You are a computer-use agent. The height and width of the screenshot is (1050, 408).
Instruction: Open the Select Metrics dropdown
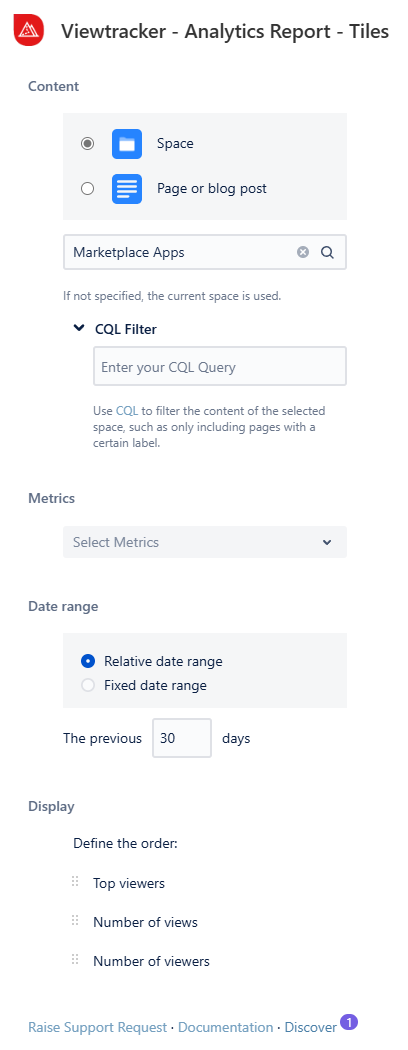[x=205, y=542]
